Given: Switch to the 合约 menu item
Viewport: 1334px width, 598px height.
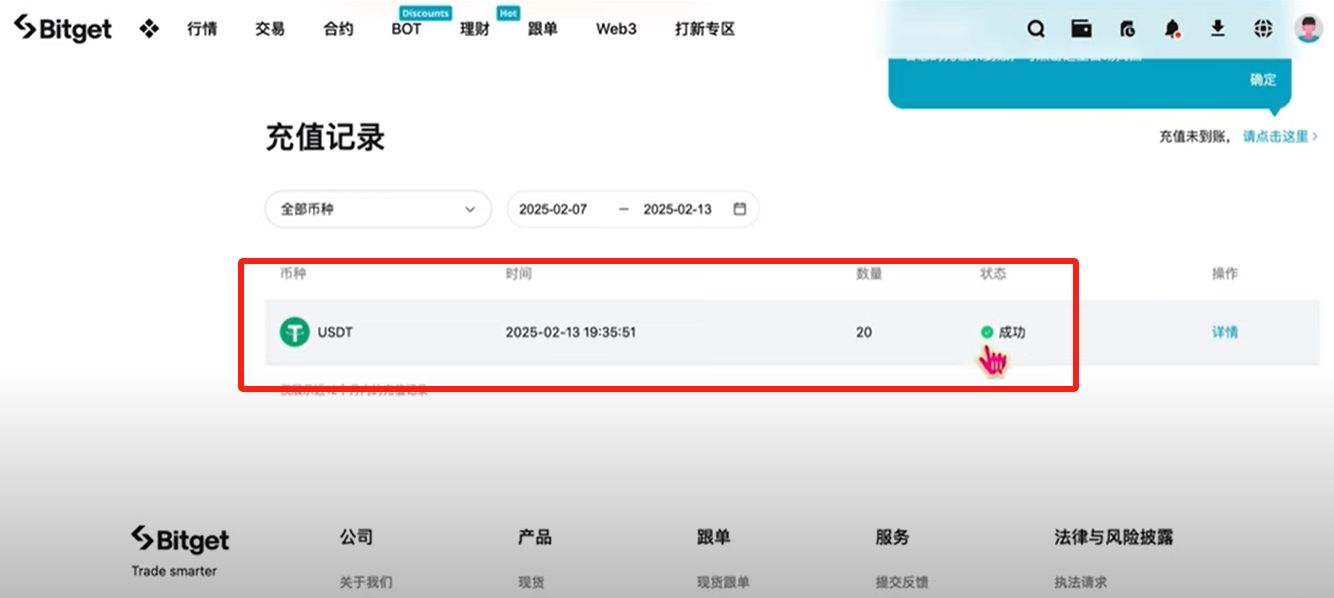Looking at the screenshot, I should 337,29.
